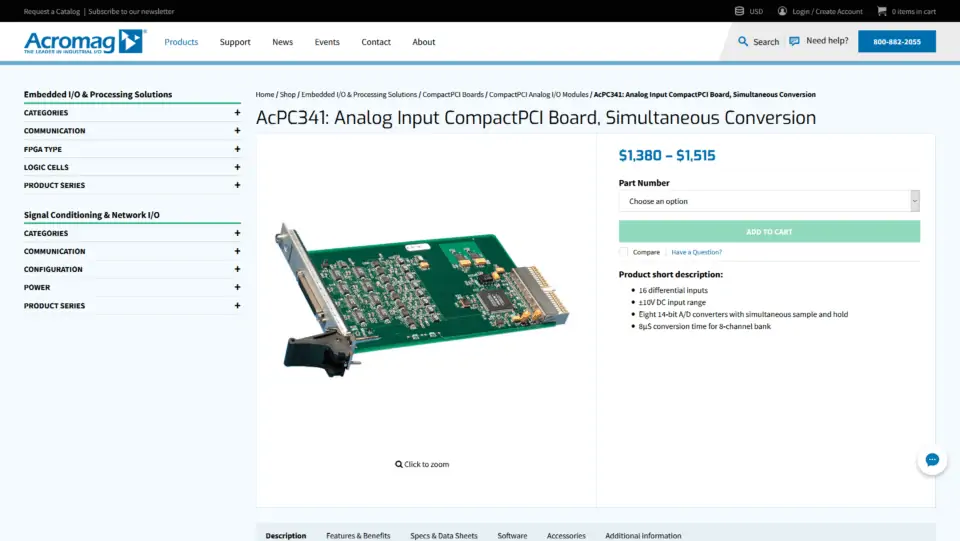The width and height of the screenshot is (960, 541).
Task: Open the Products menu
Action: click(x=181, y=42)
